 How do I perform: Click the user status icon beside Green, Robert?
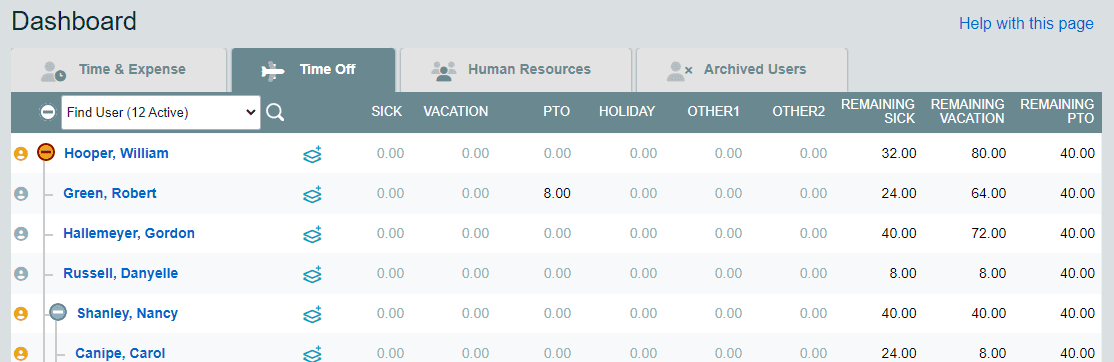coord(21,194)
